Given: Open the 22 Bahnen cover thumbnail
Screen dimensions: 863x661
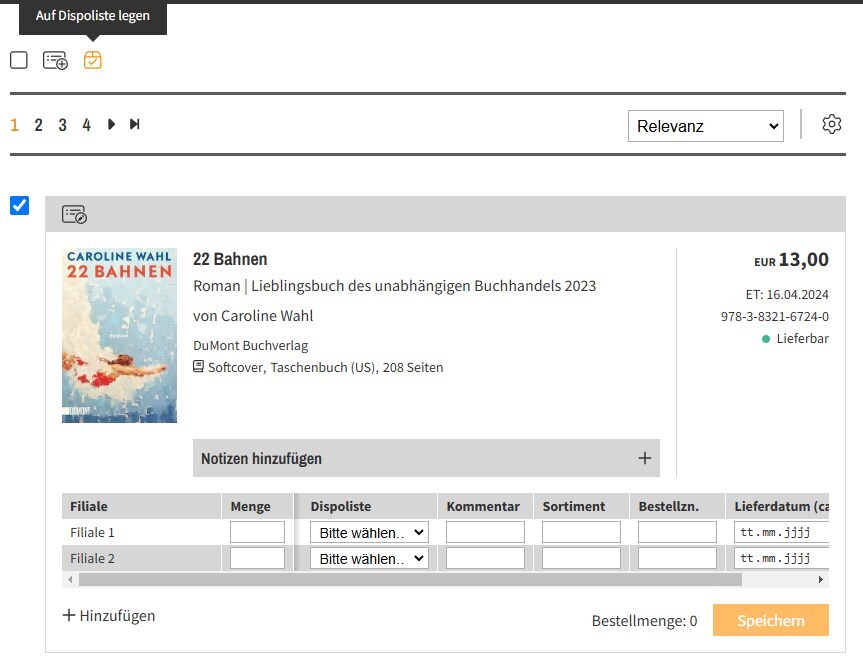Looking at the screenshot, I should point(119,335).
